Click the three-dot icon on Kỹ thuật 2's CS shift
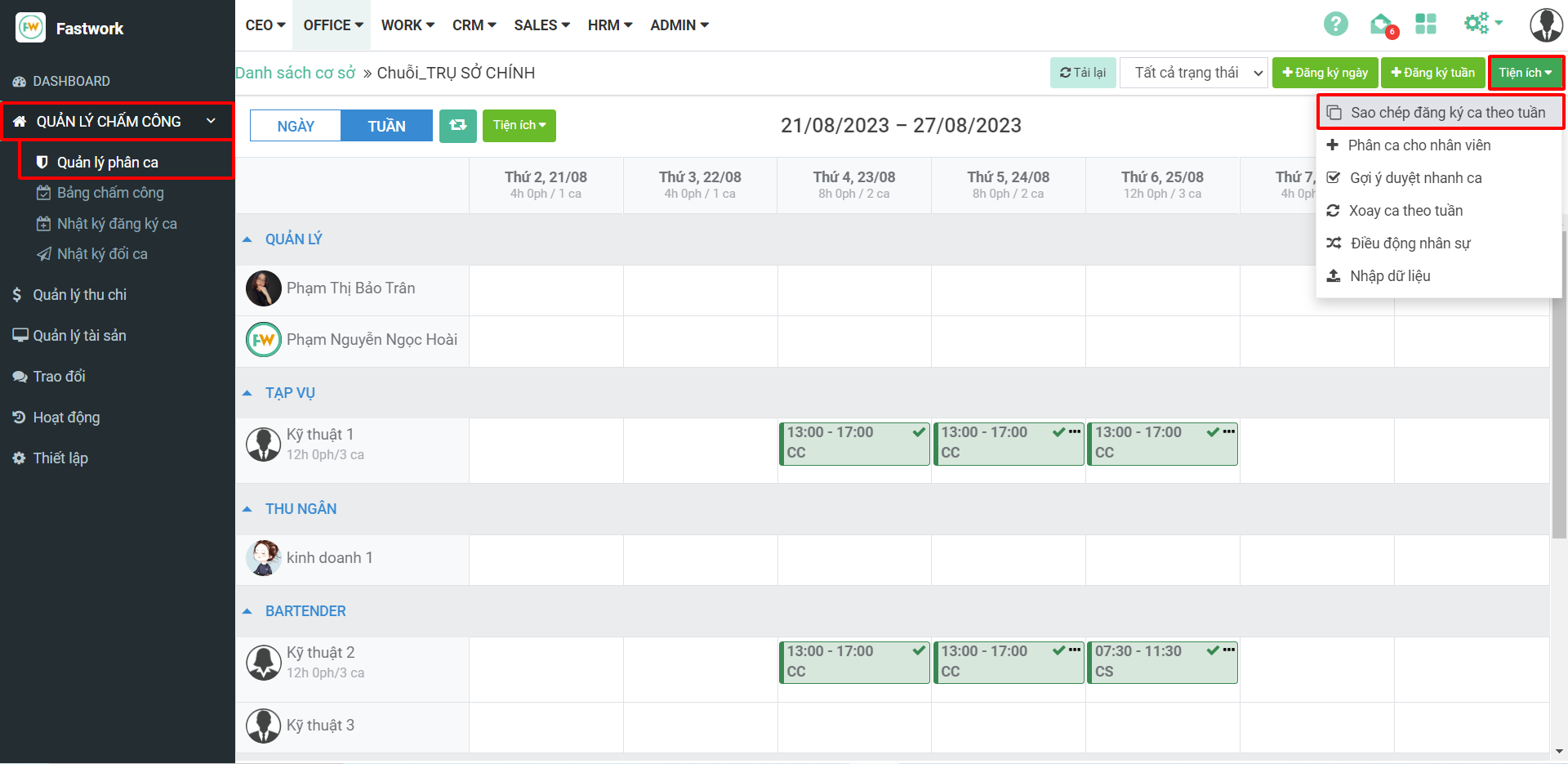 (x=1229, y=650)
